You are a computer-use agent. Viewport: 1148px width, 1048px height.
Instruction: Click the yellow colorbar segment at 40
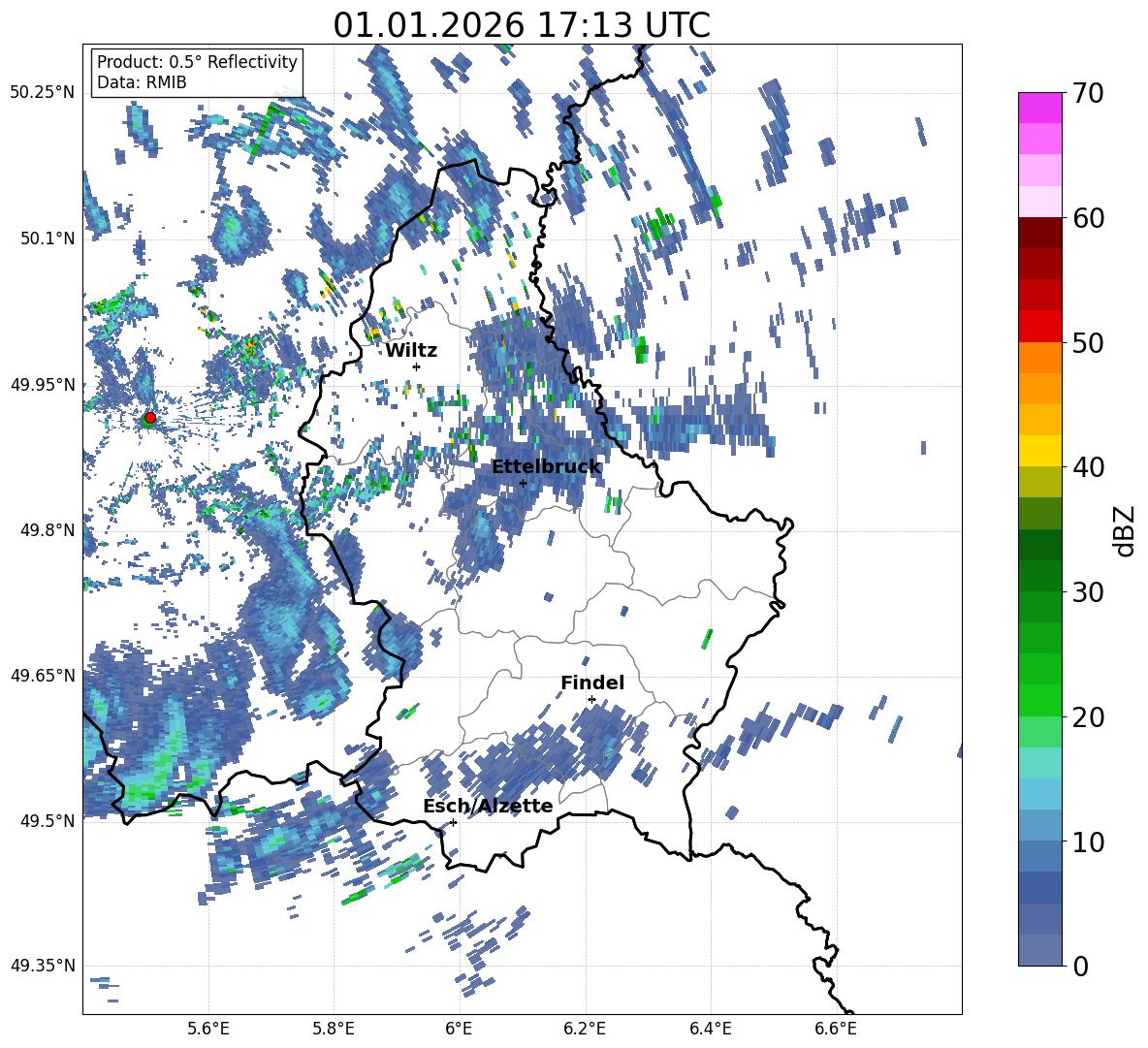click(x=1039, y=451)
